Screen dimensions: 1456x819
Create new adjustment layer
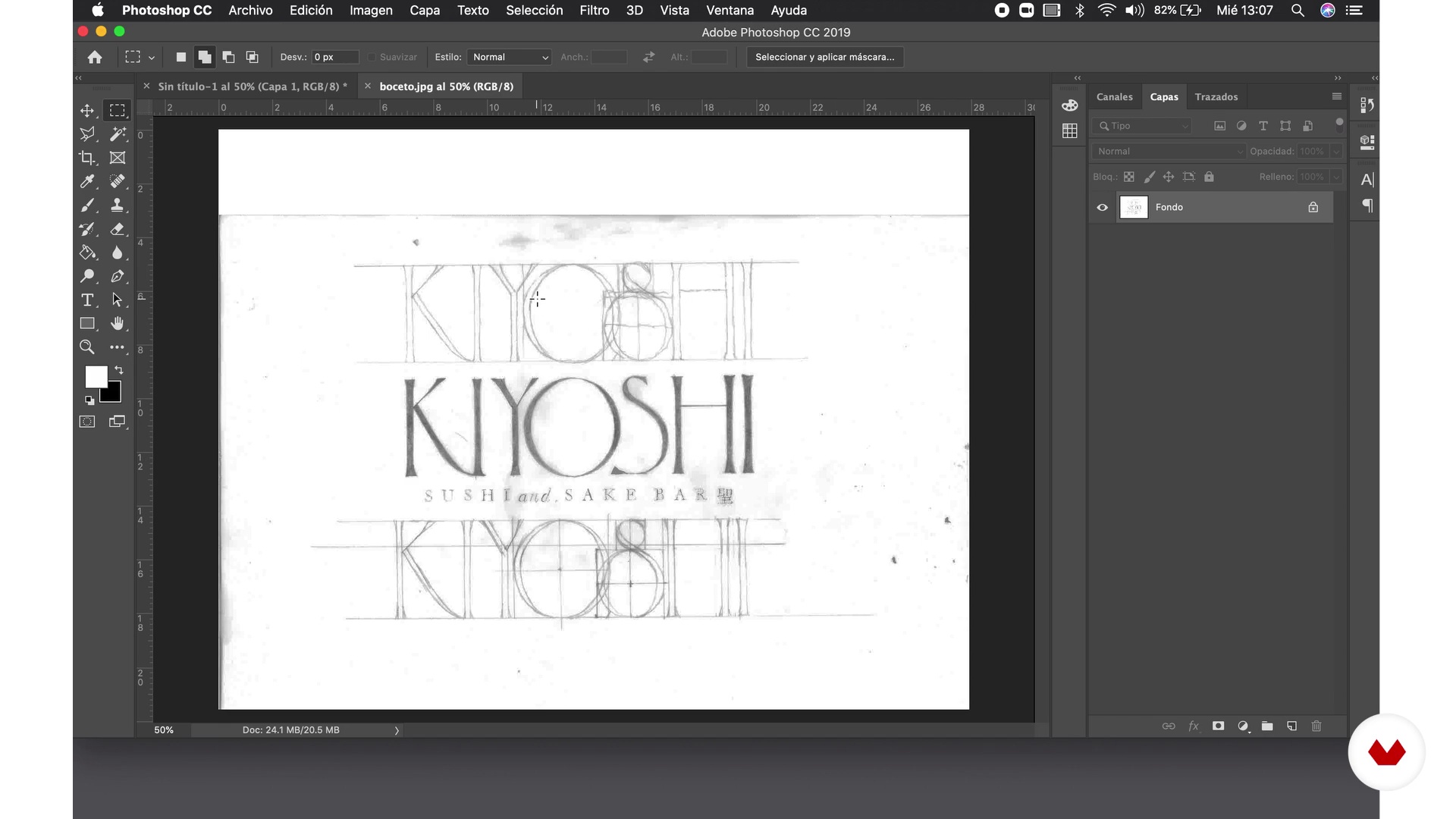1243,726
